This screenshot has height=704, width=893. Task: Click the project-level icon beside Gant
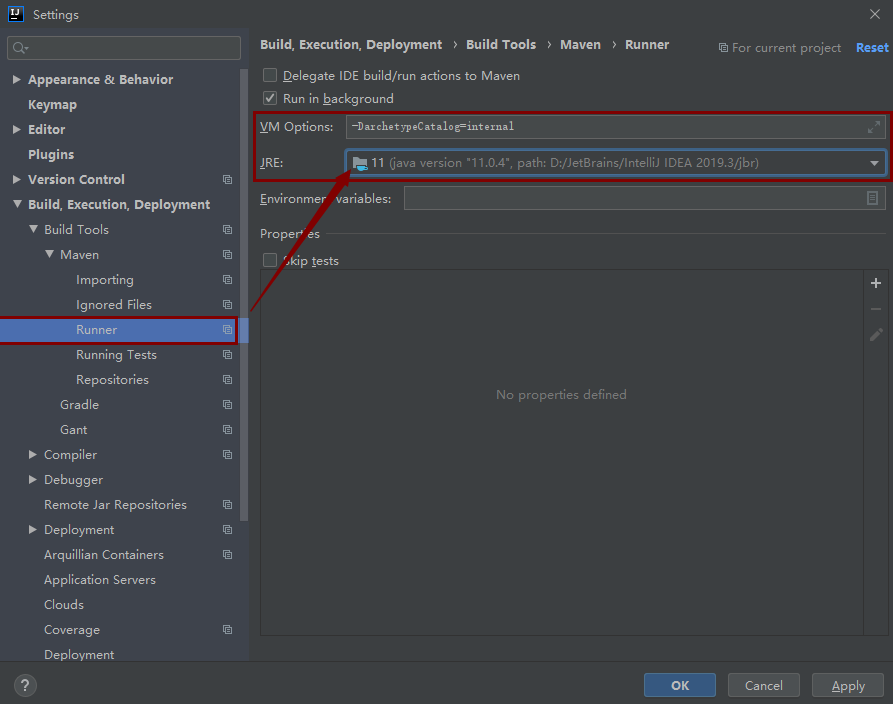[227, 430]
